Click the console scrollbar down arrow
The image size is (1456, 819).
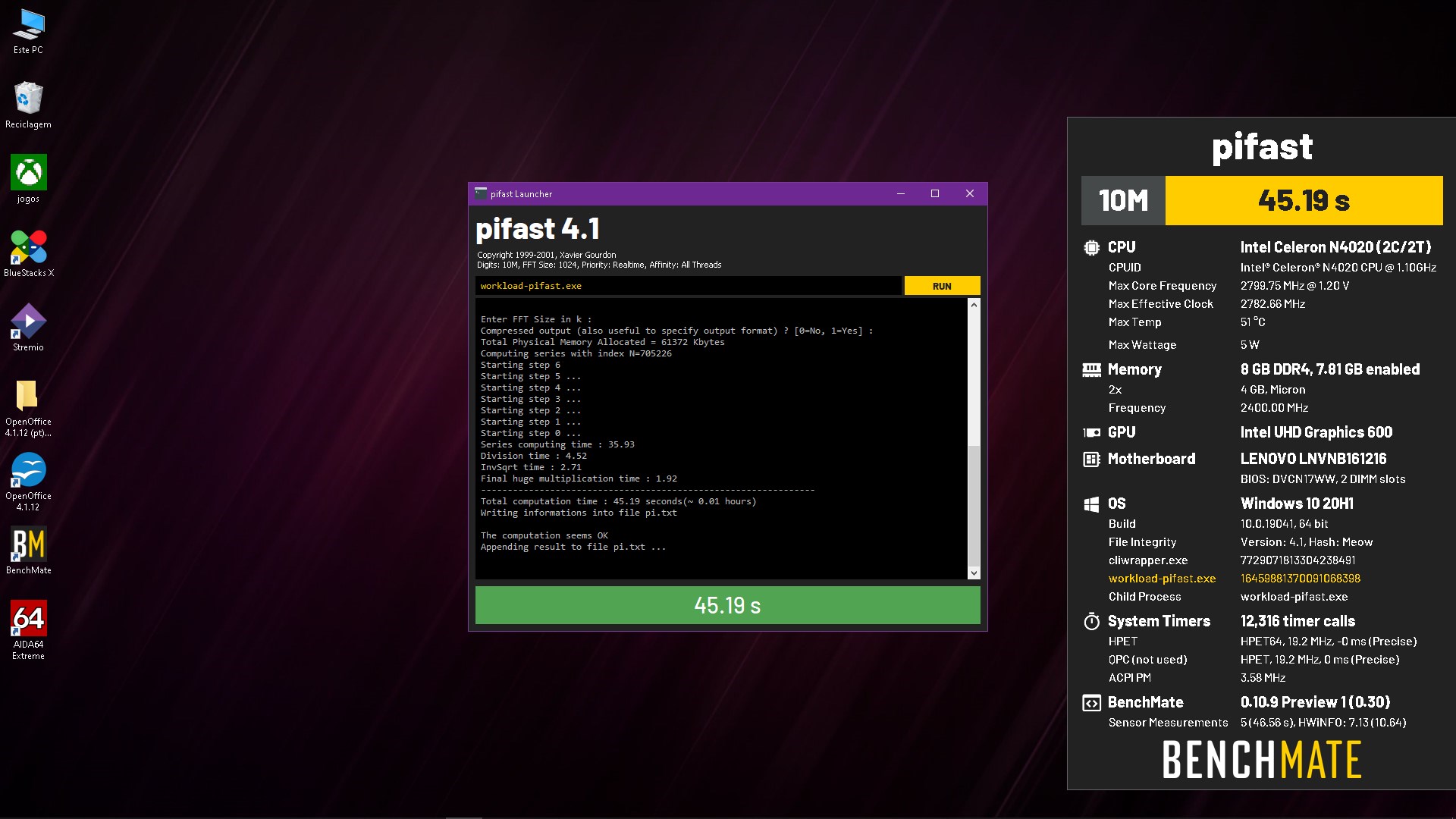tap(974, 573)
